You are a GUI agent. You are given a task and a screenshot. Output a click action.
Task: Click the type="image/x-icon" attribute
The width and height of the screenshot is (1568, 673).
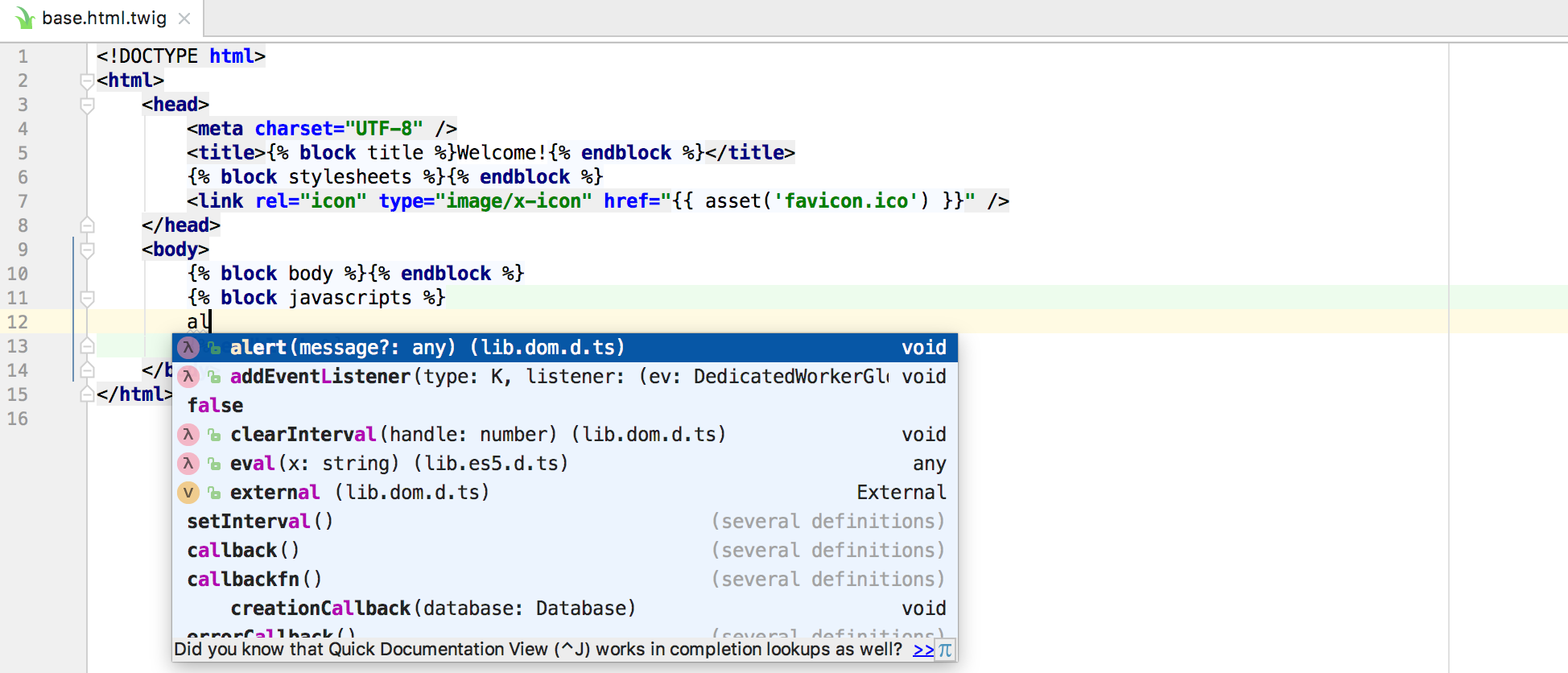point(485,201)
